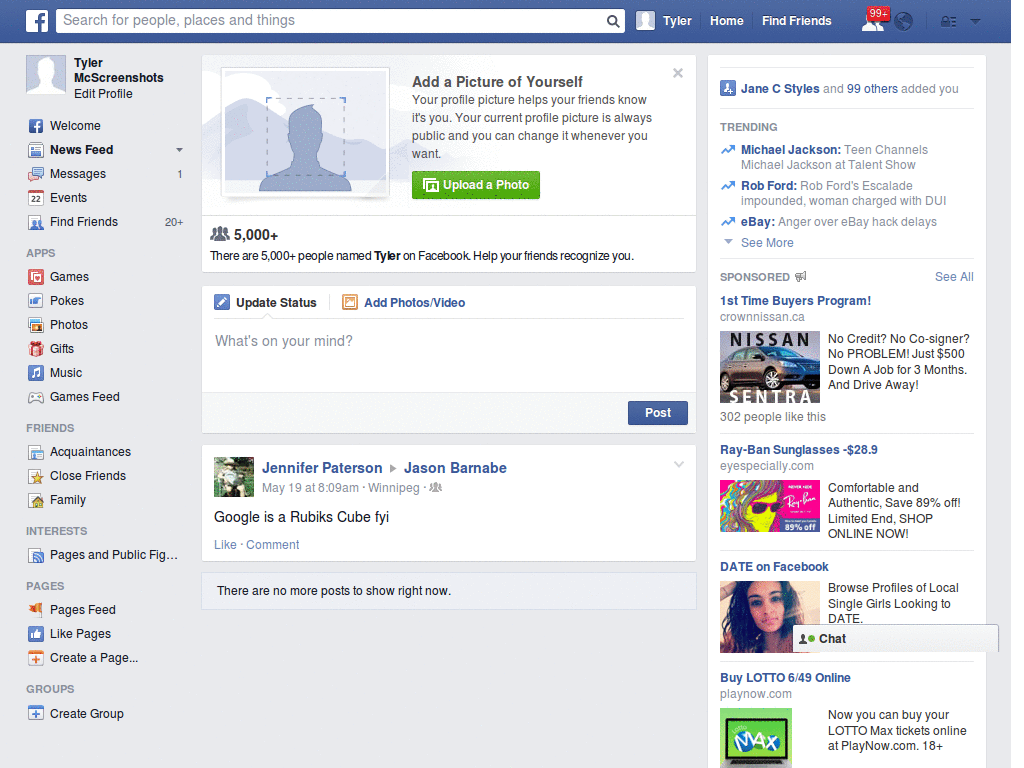Image resolution: width=1024 pixels, height=768 pixels.
Task: Click Jennifer Paterson's post avatar
Action: [234, 477]
